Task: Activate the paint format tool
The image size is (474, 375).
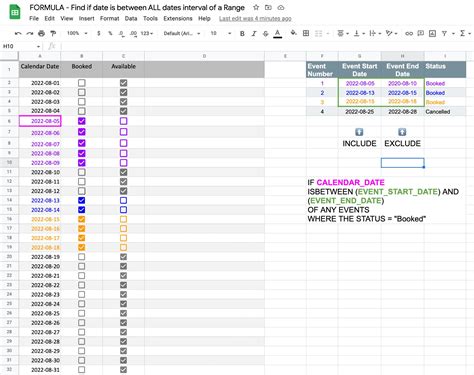Action: (x=53, y=33)
